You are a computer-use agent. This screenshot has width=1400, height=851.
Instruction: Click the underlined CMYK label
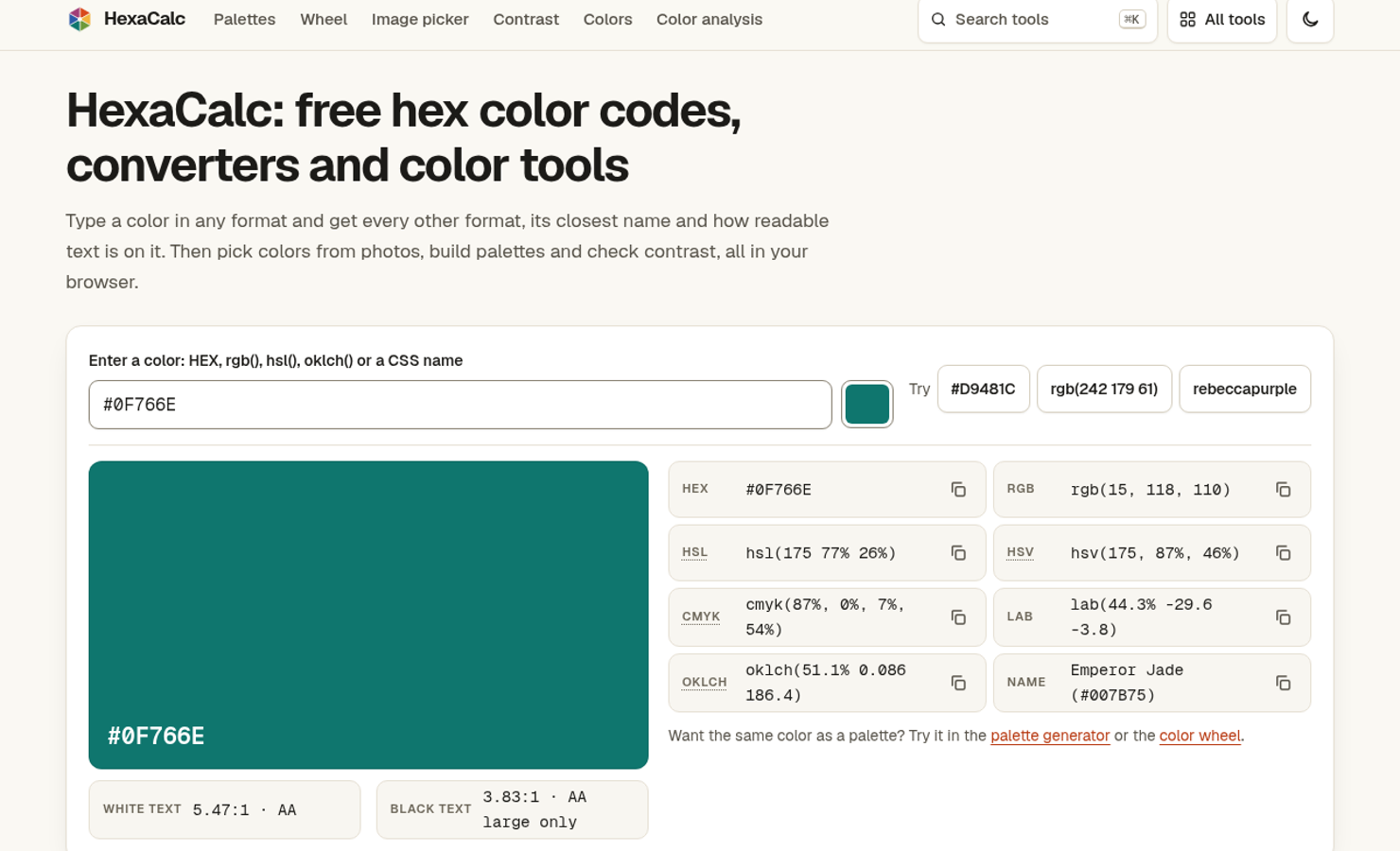(x=701, y=617)
